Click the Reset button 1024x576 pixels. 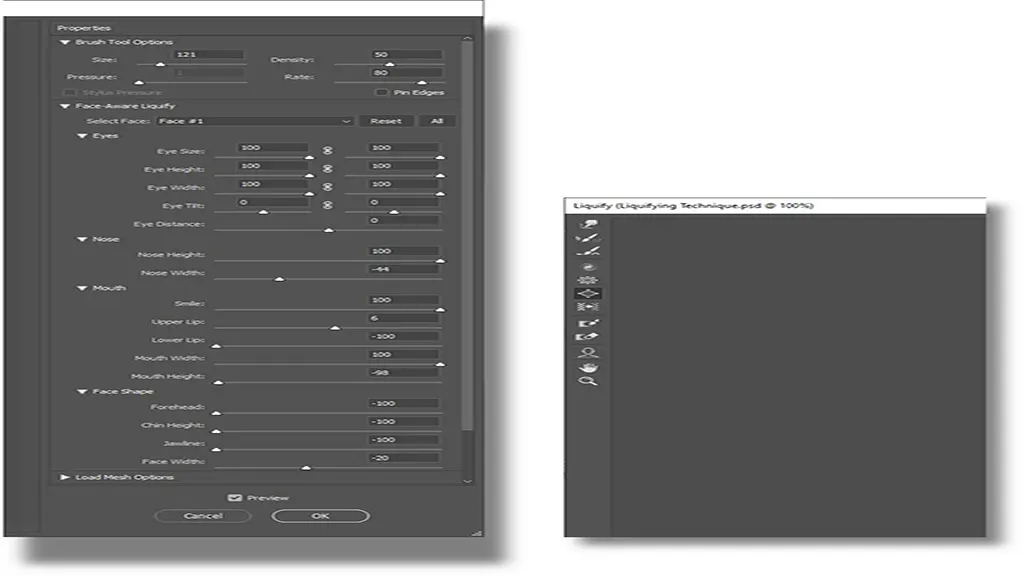tap(386, 121)
